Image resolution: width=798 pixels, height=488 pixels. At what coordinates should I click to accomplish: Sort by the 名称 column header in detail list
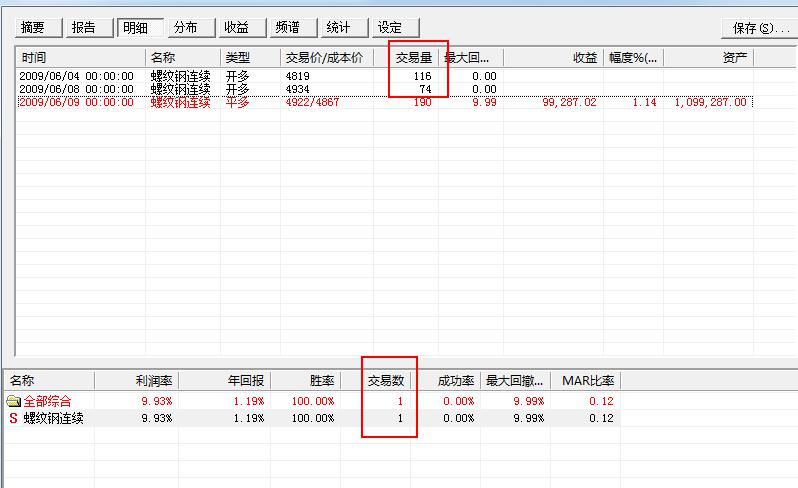[x=183, y=58]
